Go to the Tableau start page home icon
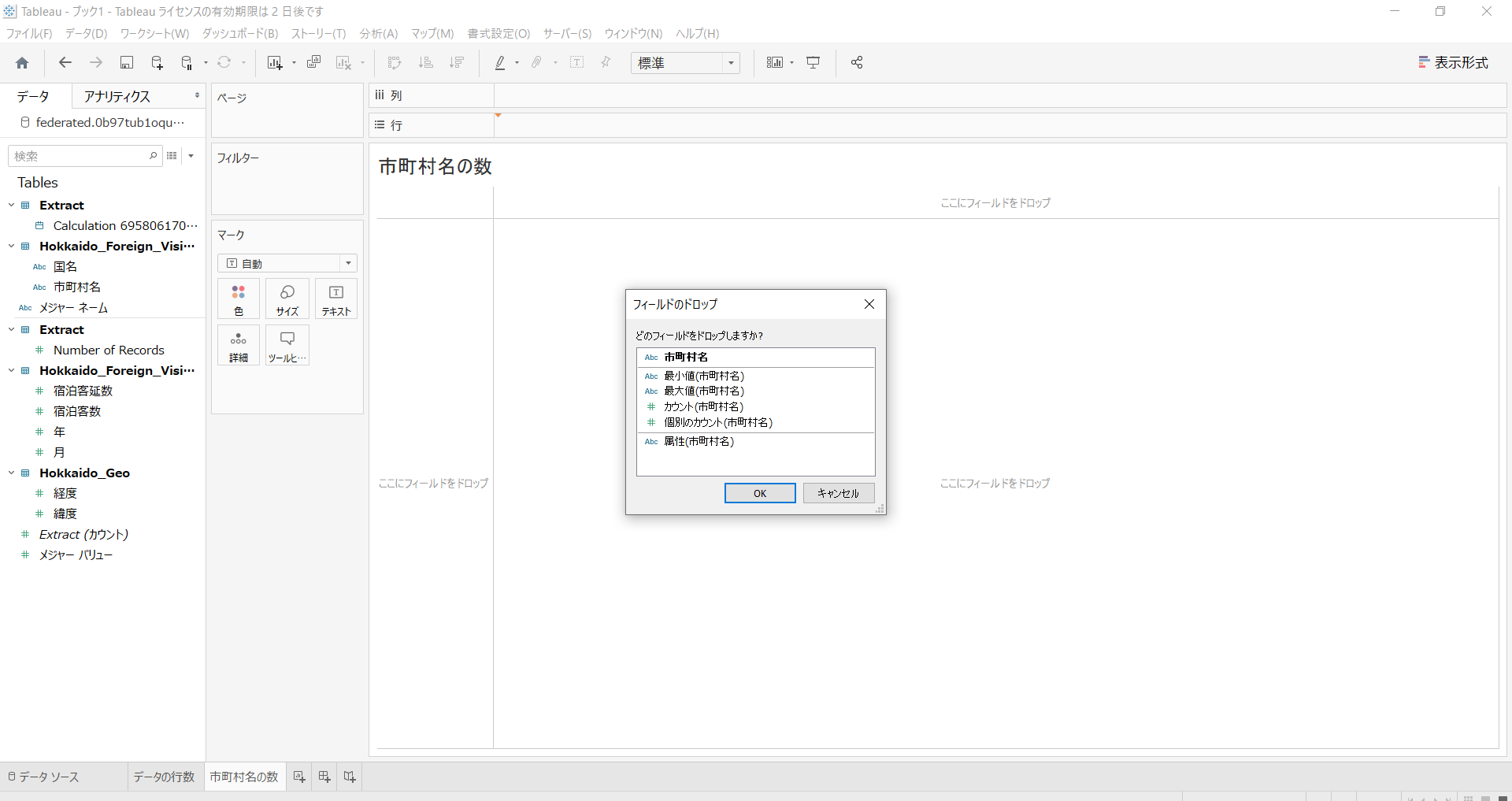 point(22,63)
